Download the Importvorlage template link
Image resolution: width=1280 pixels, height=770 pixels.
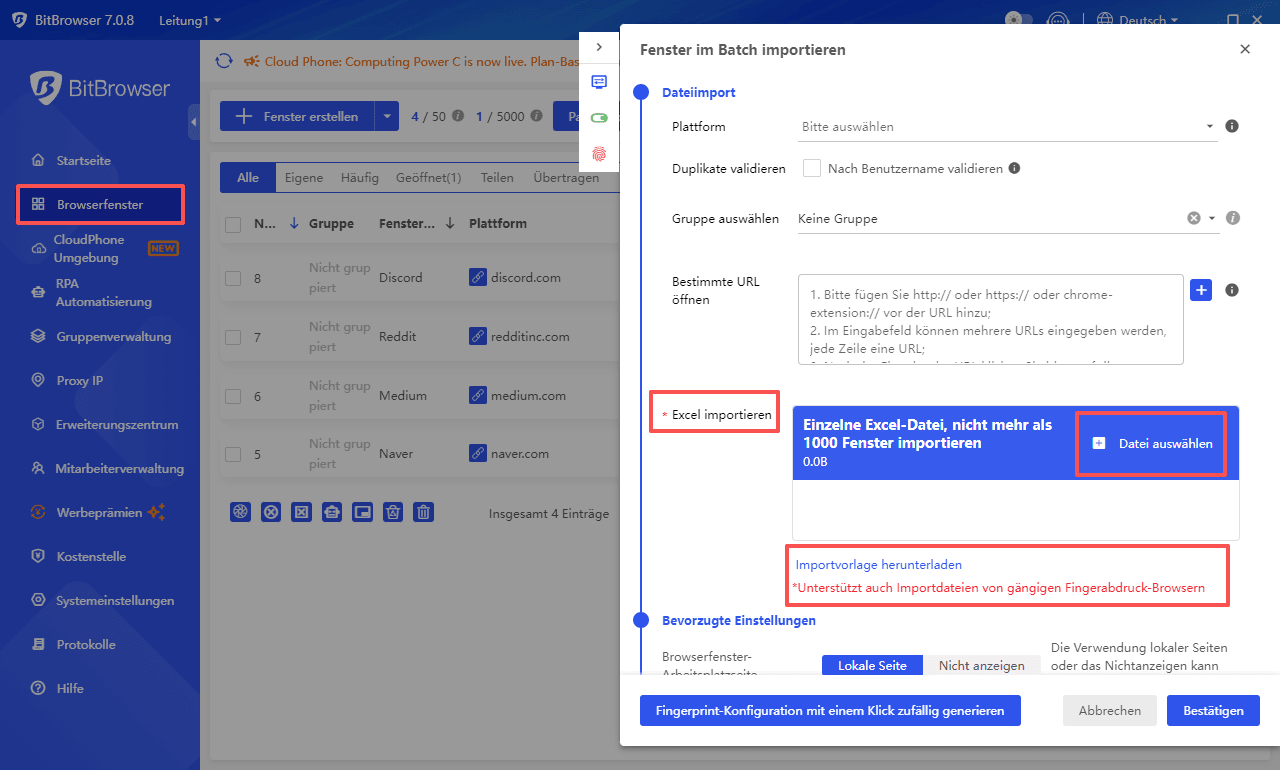point(878,564)
